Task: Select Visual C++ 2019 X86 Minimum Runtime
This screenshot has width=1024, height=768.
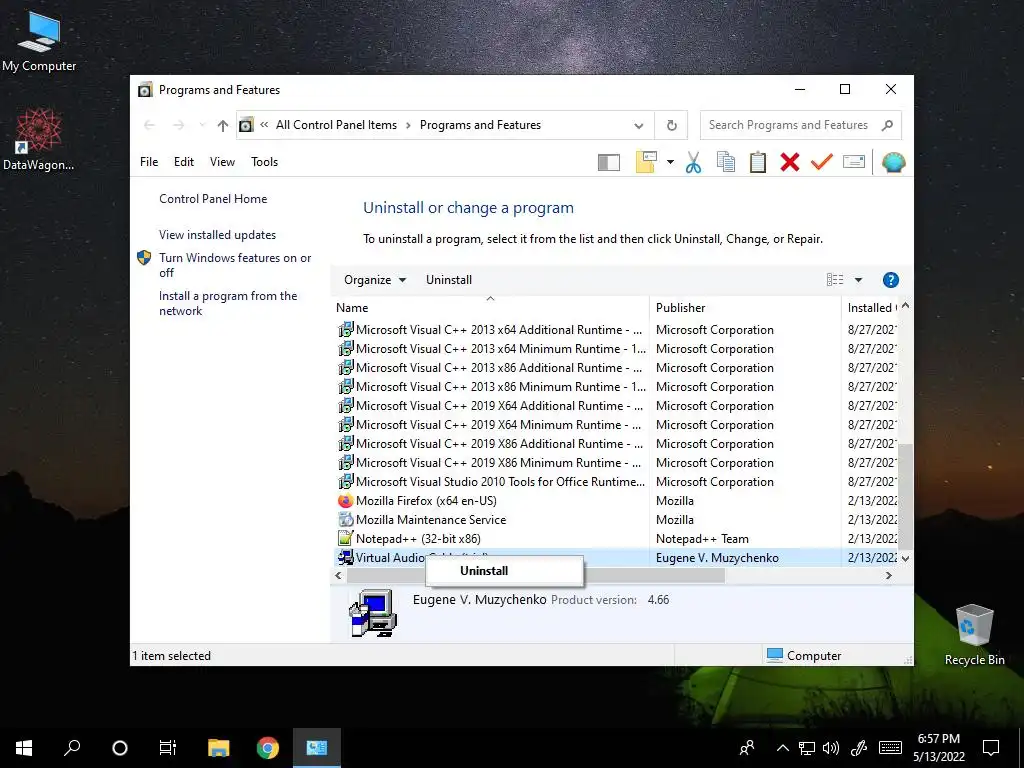Action: (x=498, y=463)
